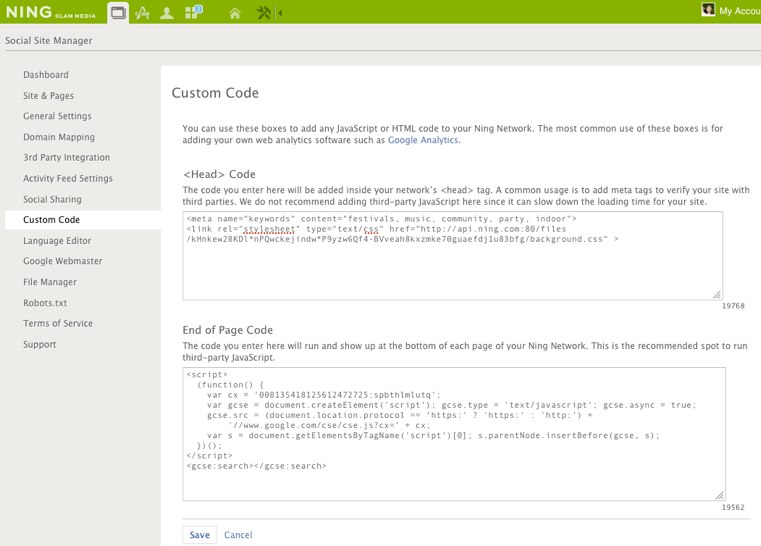
Task: Open the members person icon
Action: pyautogui.click(x=167, y=13)
